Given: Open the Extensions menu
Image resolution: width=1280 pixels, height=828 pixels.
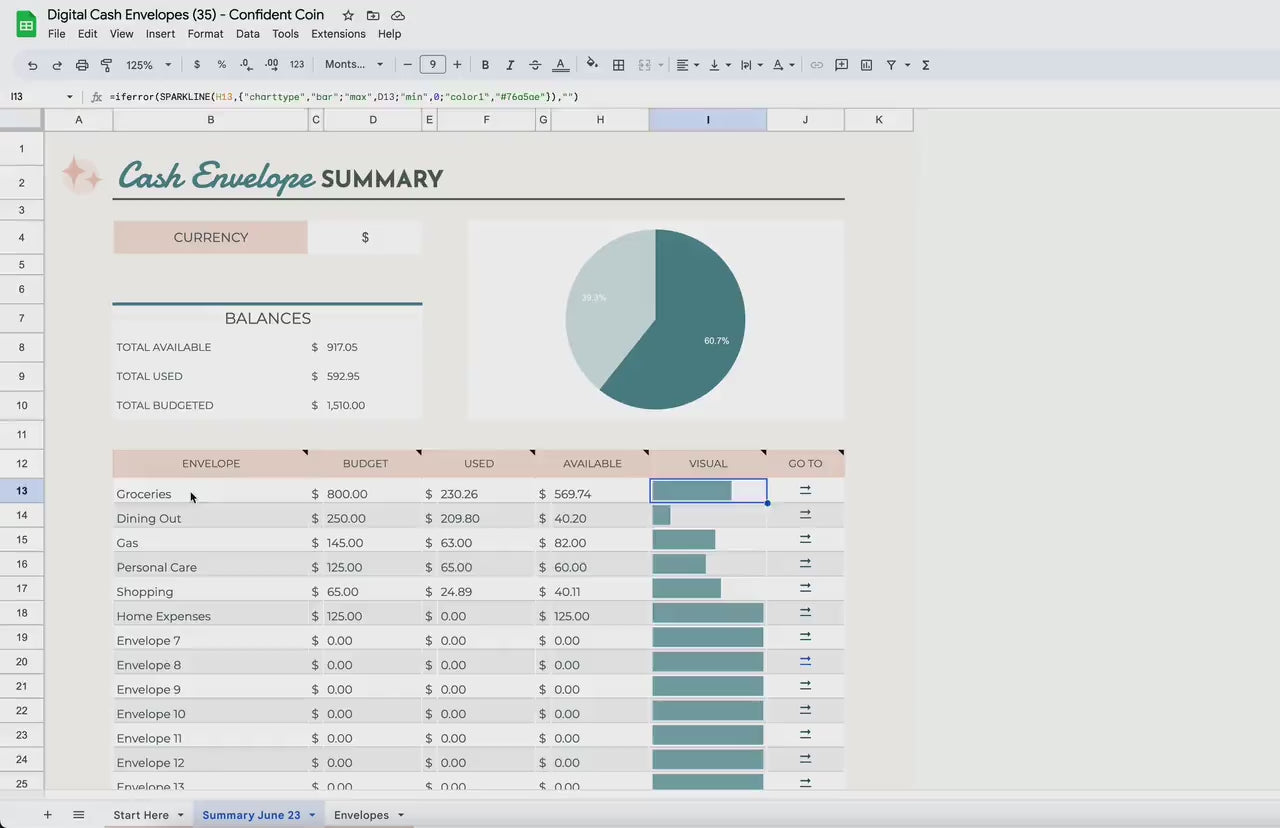Looking at the screenshot, I should pyautogui.click(x=338, y=34).
